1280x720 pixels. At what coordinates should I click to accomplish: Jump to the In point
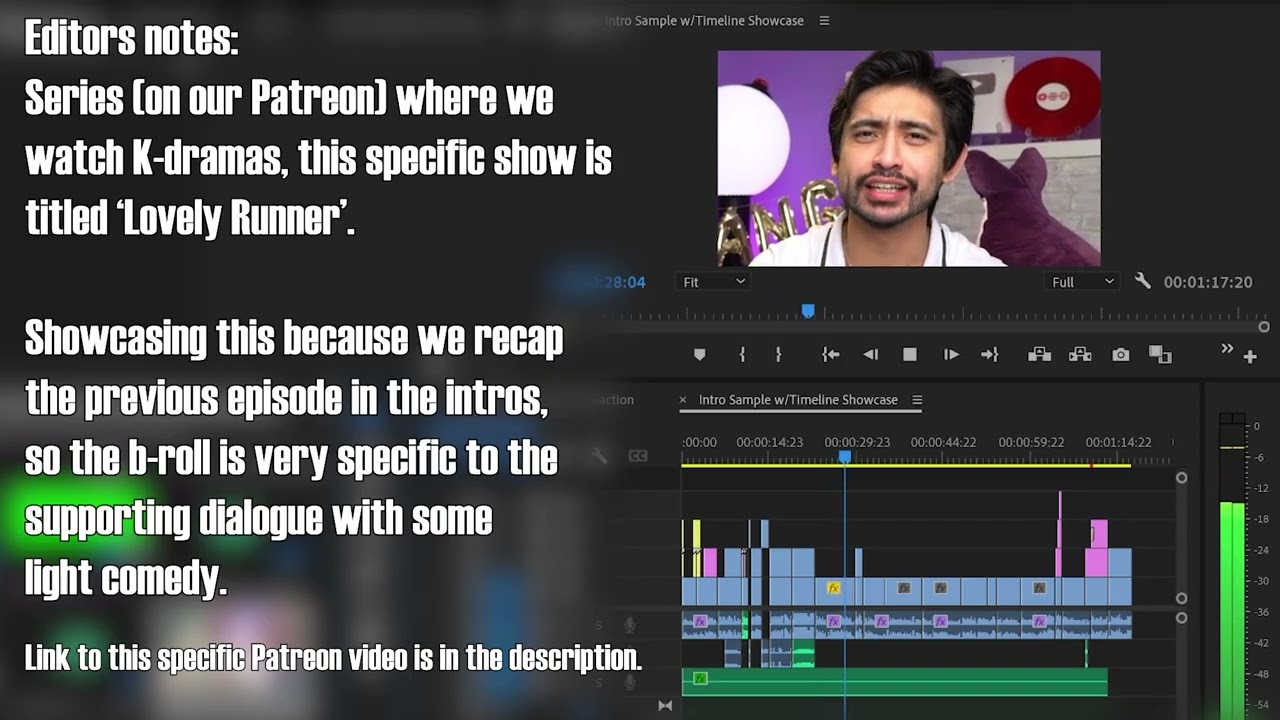830,355
